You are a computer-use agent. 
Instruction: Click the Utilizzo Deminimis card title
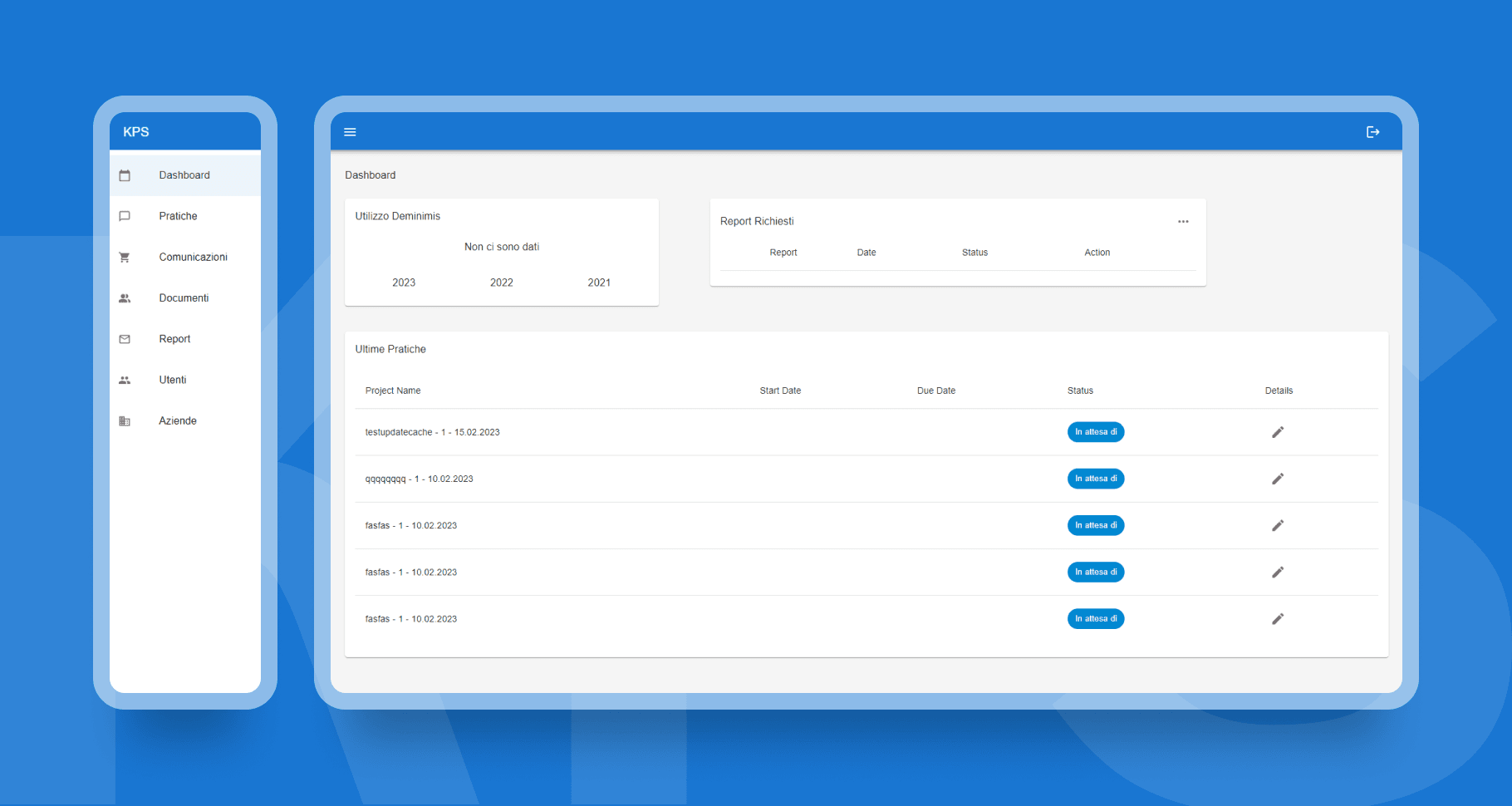click(398, 216)
